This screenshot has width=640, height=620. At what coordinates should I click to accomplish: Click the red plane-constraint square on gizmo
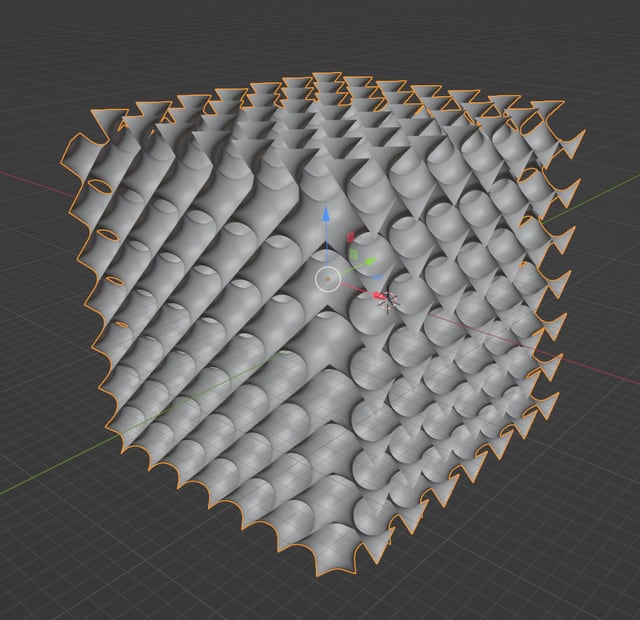pos(351,237)
